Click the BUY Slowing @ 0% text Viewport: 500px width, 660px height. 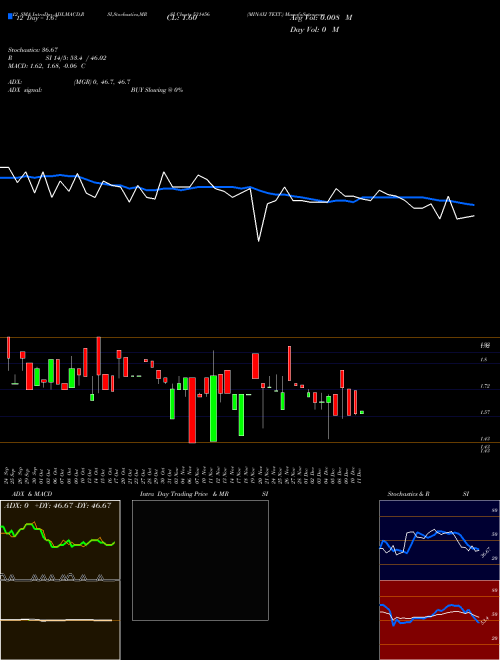pyautogui.click(x=157, y=90)
